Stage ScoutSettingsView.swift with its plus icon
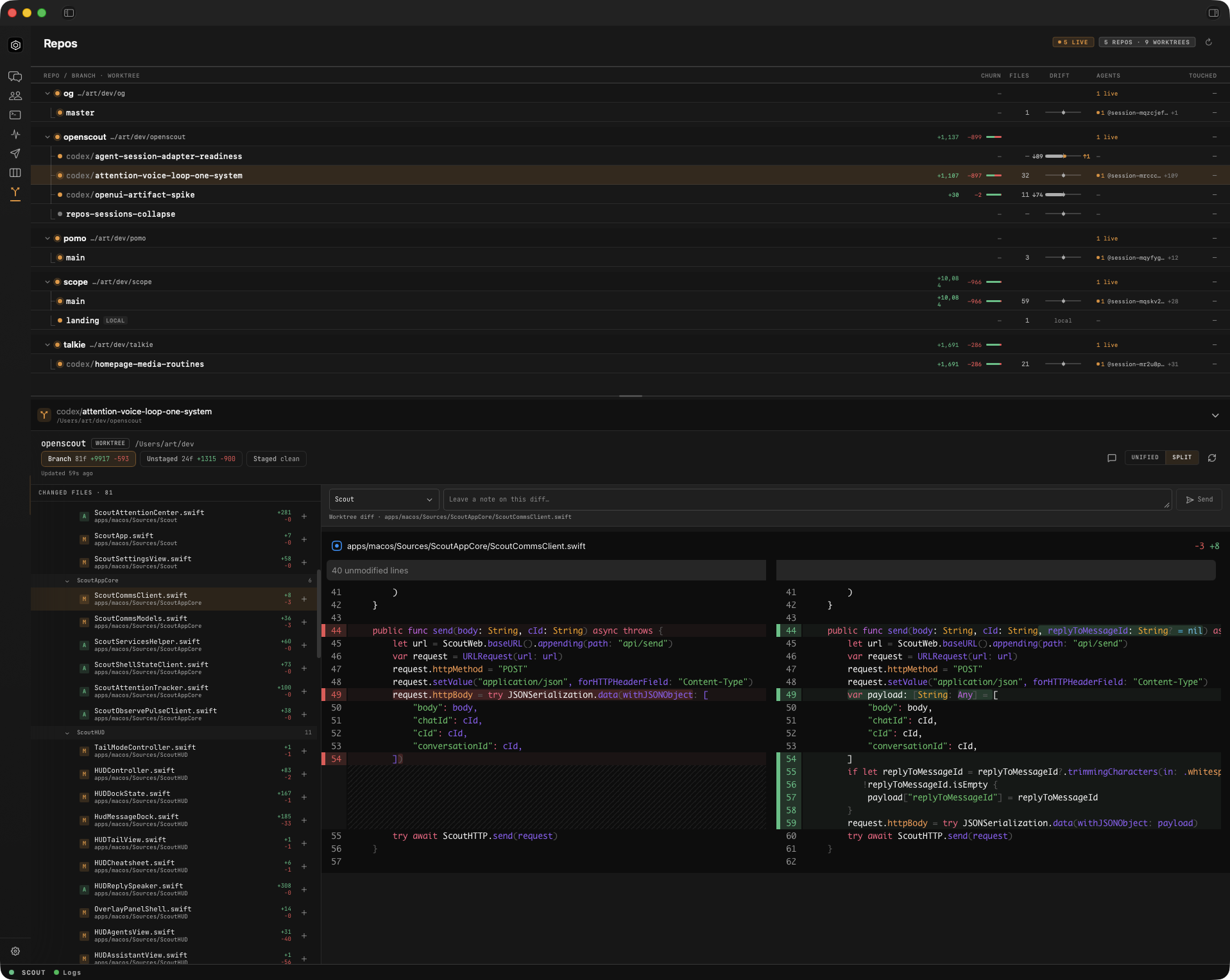This screenshot has height=980, width=1230. click(x=304, y=562)
